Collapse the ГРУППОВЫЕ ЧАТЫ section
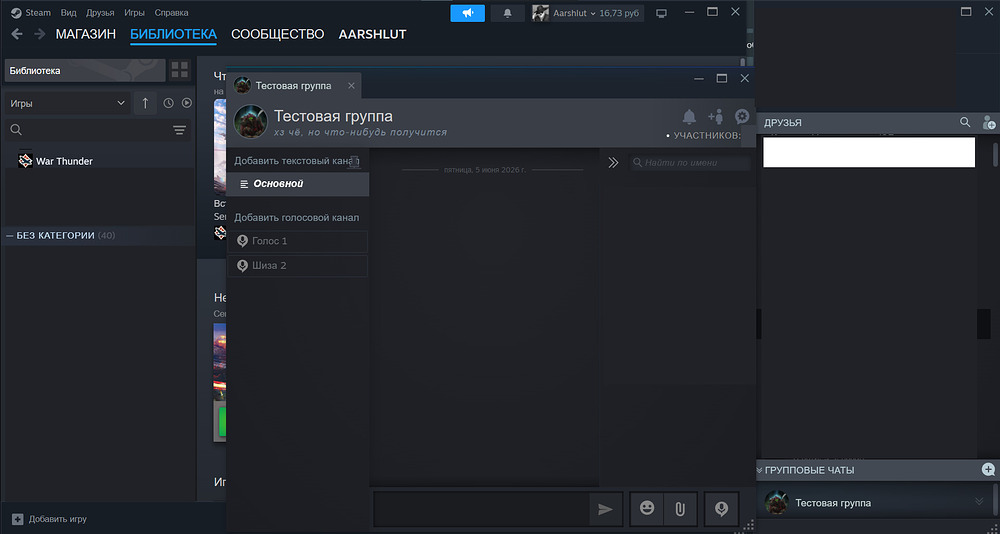The width and height of the screenshot is (1000, 534). (760, 470)
